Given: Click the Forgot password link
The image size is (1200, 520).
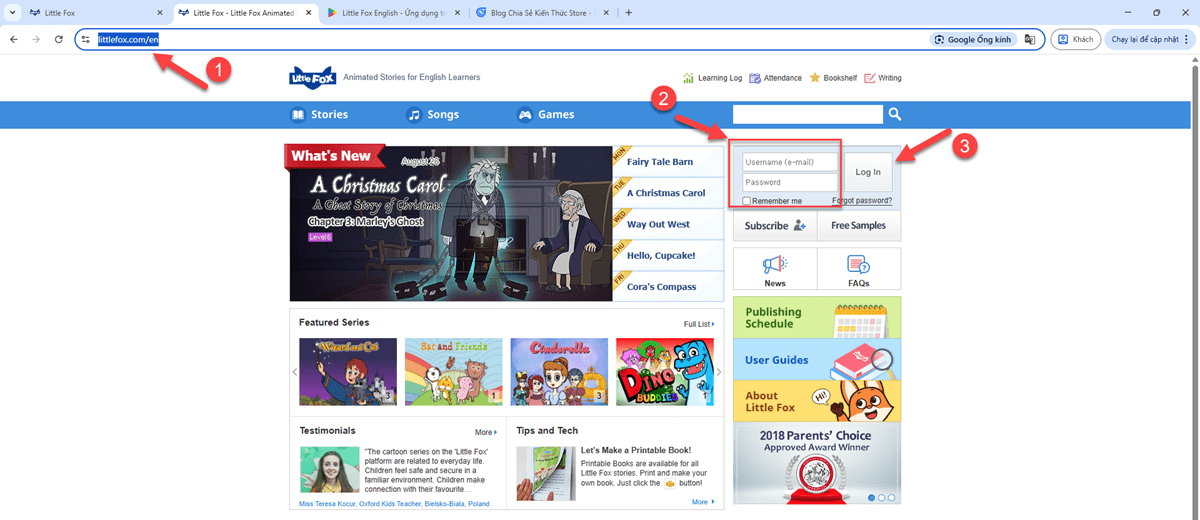Looking at the screenshot, I should [x=861, y=201].
